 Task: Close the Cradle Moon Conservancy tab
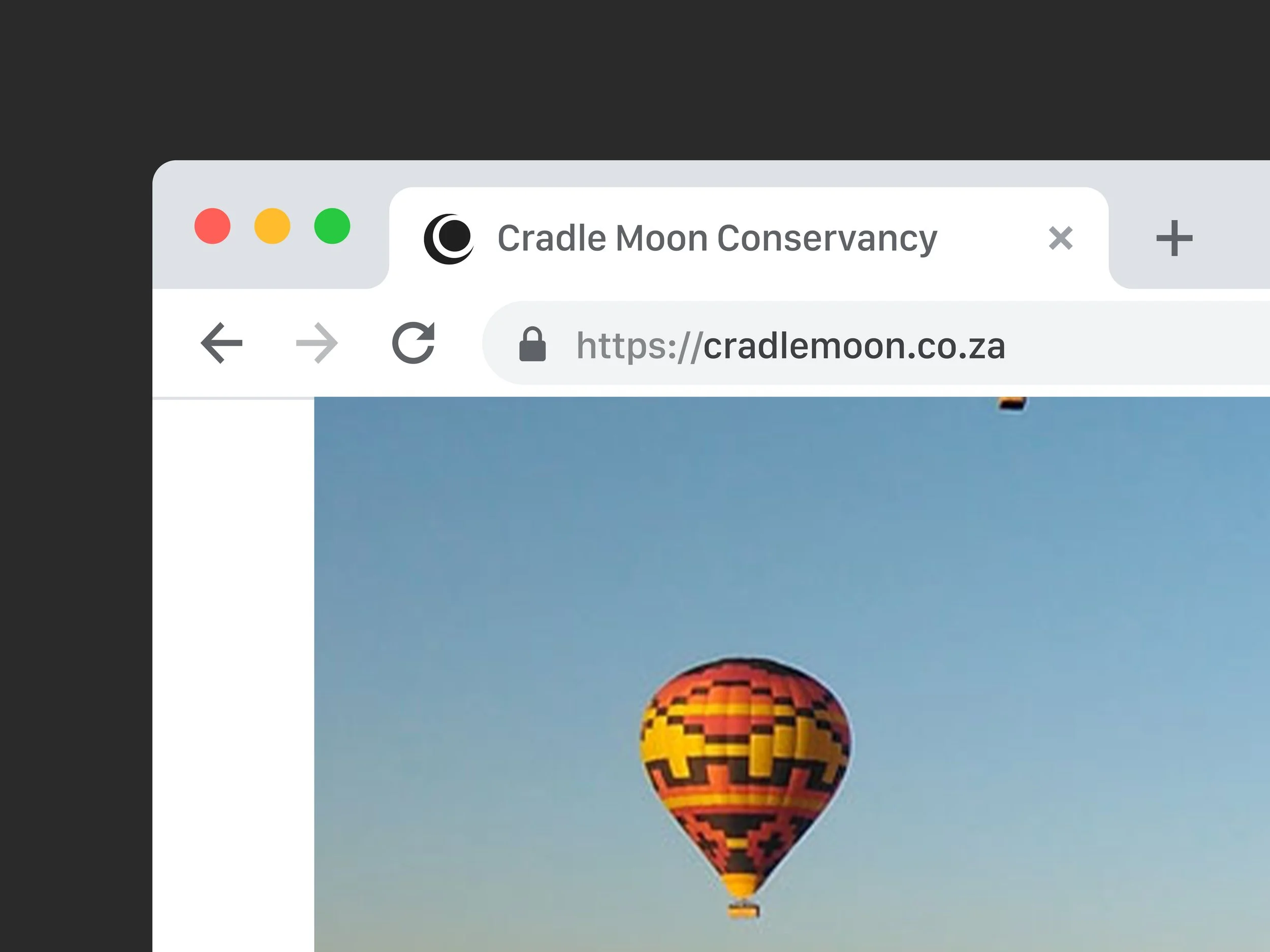point(1060,238)
